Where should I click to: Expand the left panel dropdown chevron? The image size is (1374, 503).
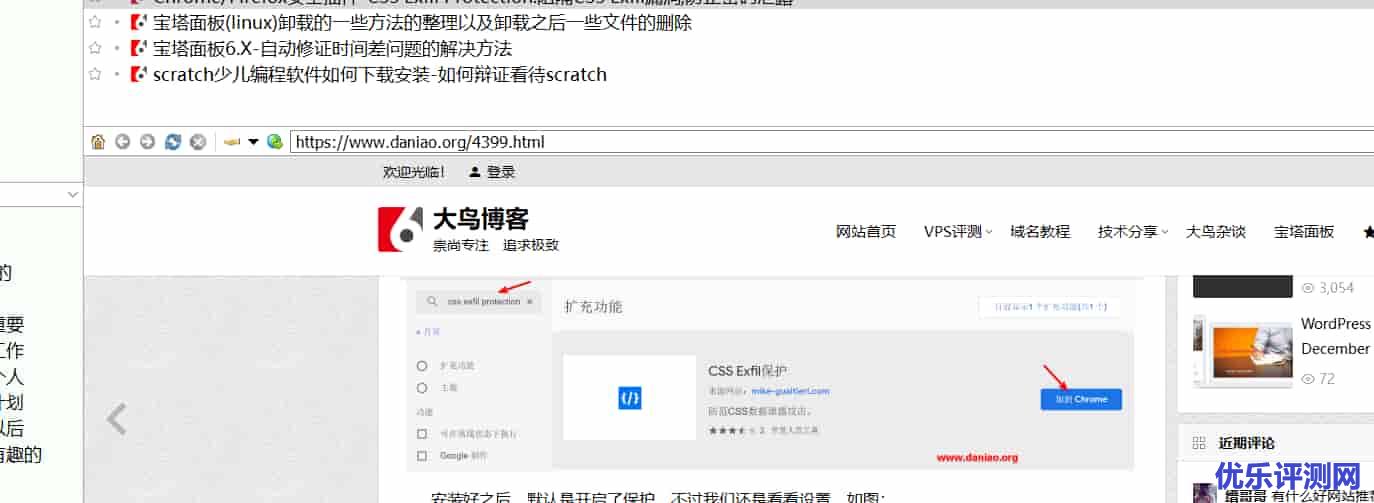click(73, 194)
